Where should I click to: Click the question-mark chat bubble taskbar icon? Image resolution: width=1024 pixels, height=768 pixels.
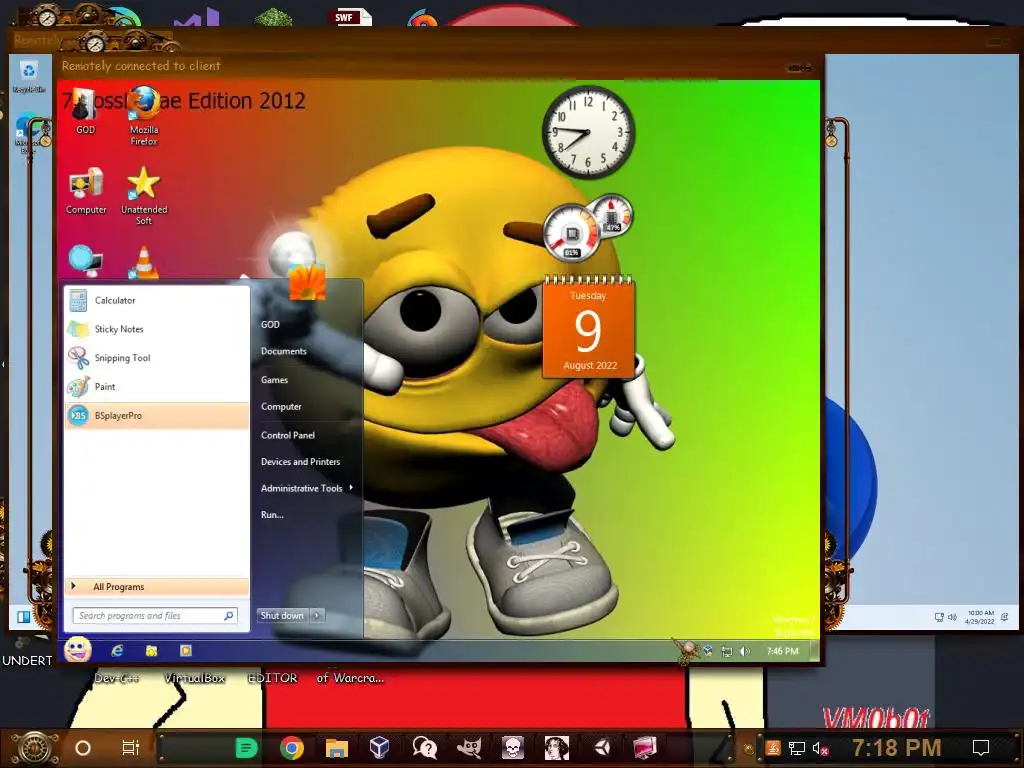(424, 747)
